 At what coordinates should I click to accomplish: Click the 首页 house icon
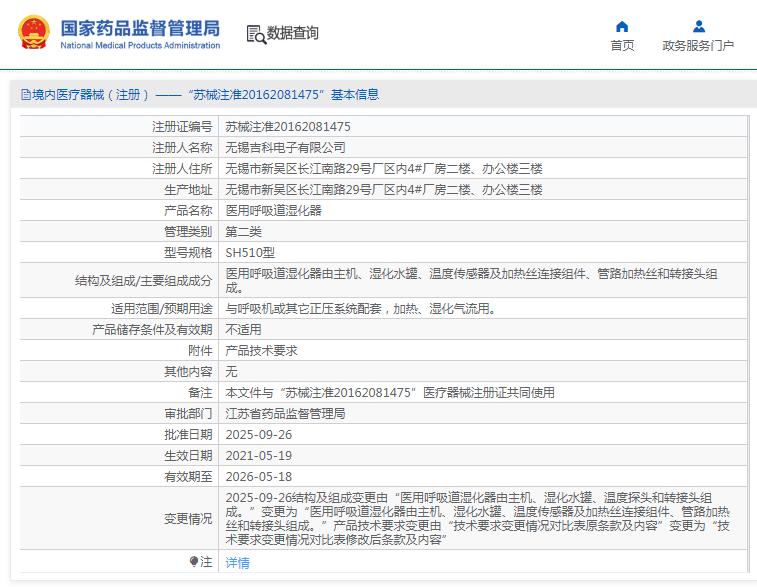point(622,27)
